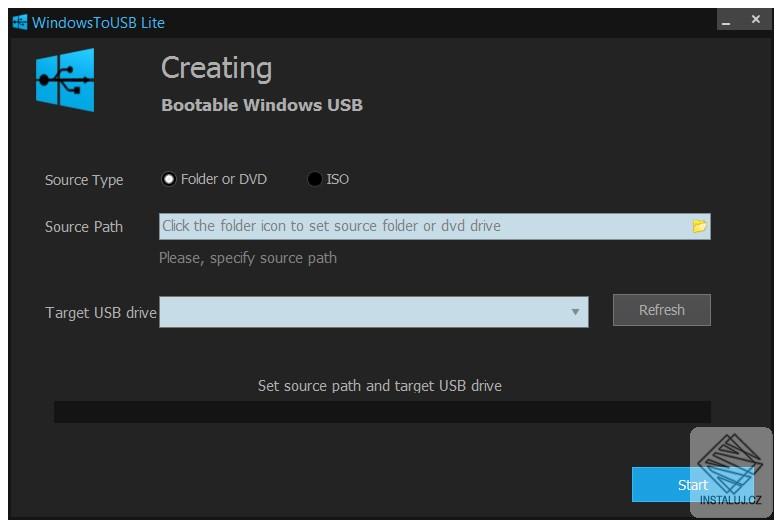Click the 'Source Type' label
Screen dimensions: 781x527
click(84, 180)
